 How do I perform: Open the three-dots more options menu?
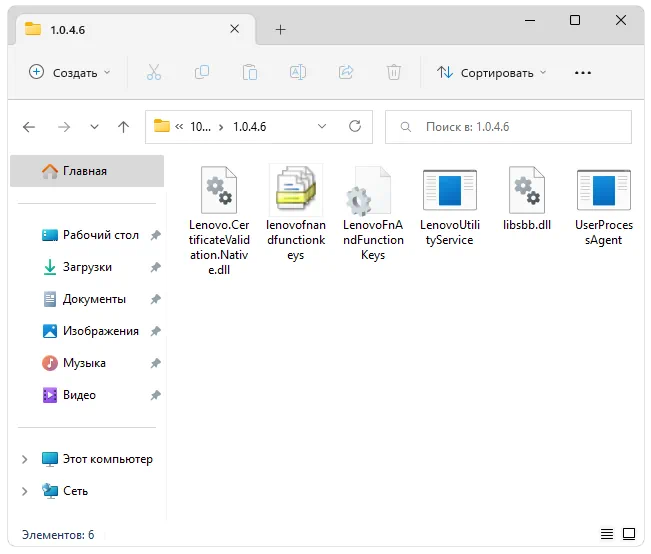(x=582, y=73)
